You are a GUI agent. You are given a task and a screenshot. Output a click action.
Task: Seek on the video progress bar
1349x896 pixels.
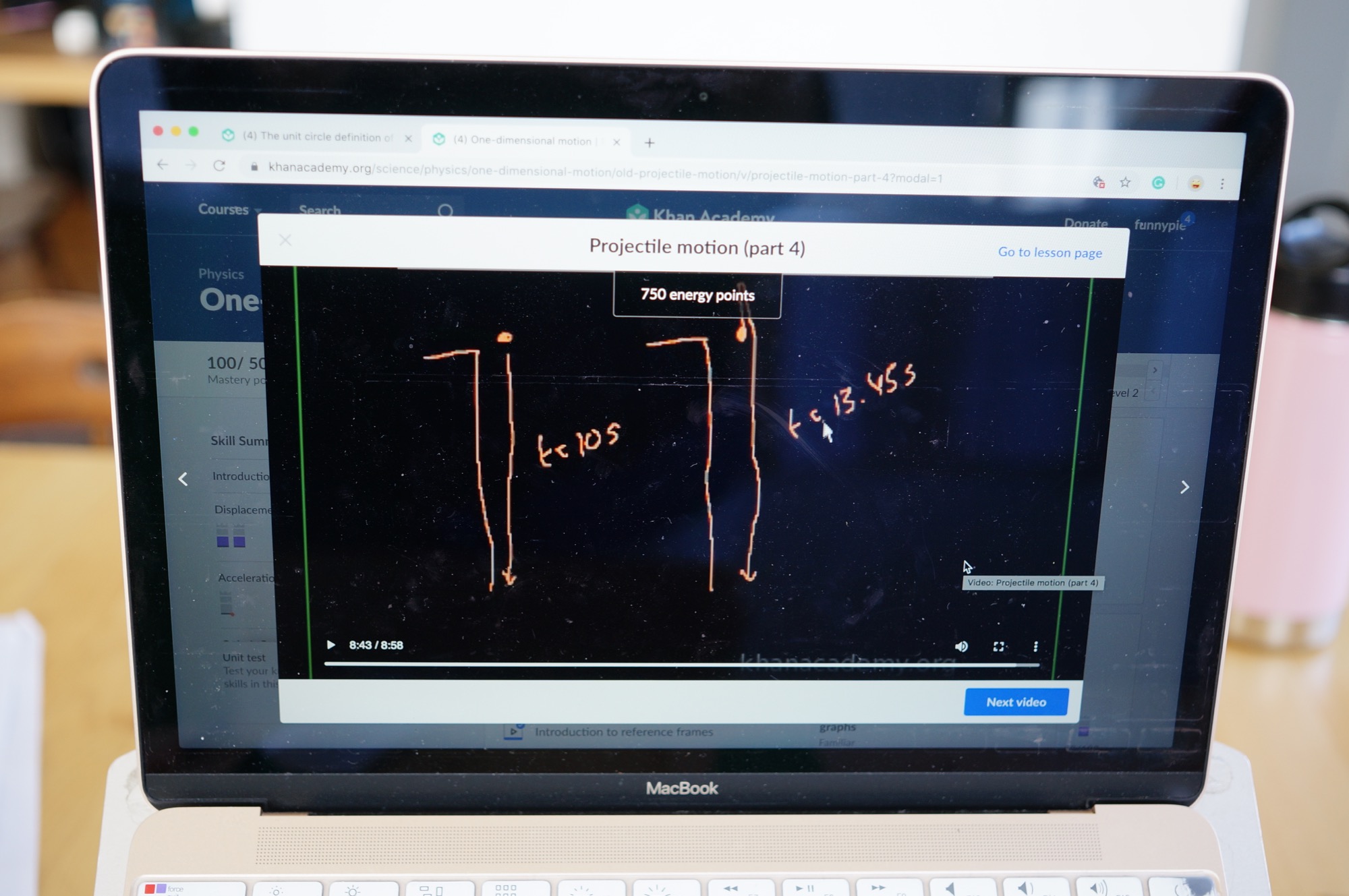(674, 664)
